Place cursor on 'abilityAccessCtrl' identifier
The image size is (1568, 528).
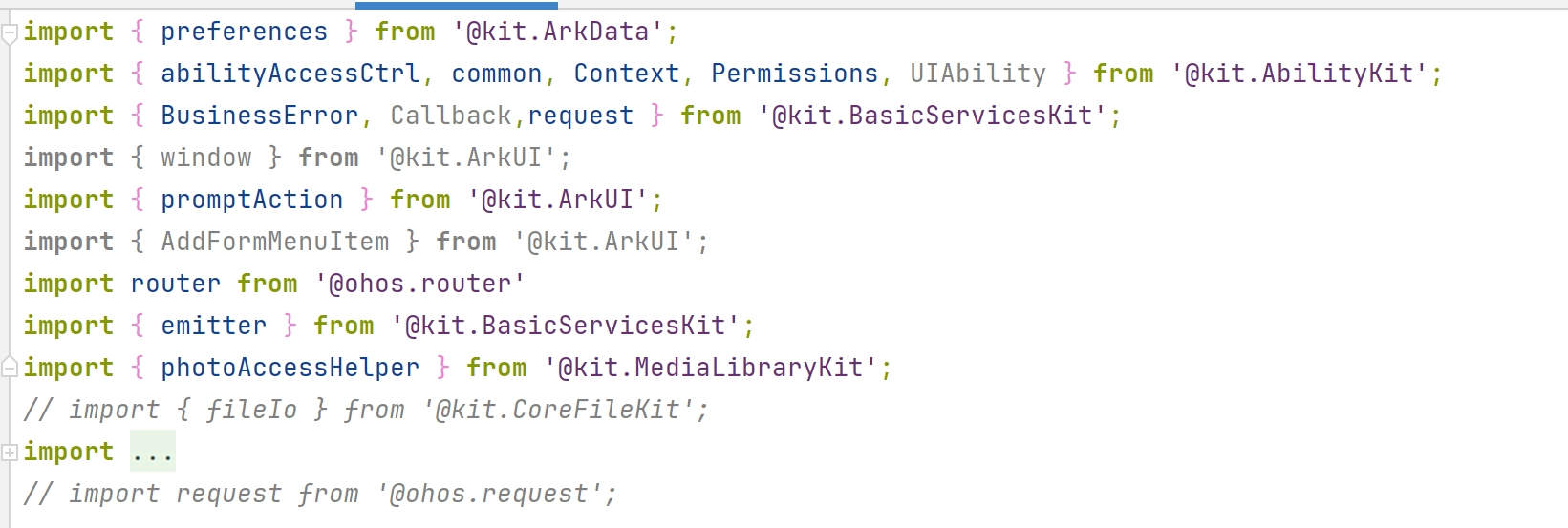[x=290, y=74]
